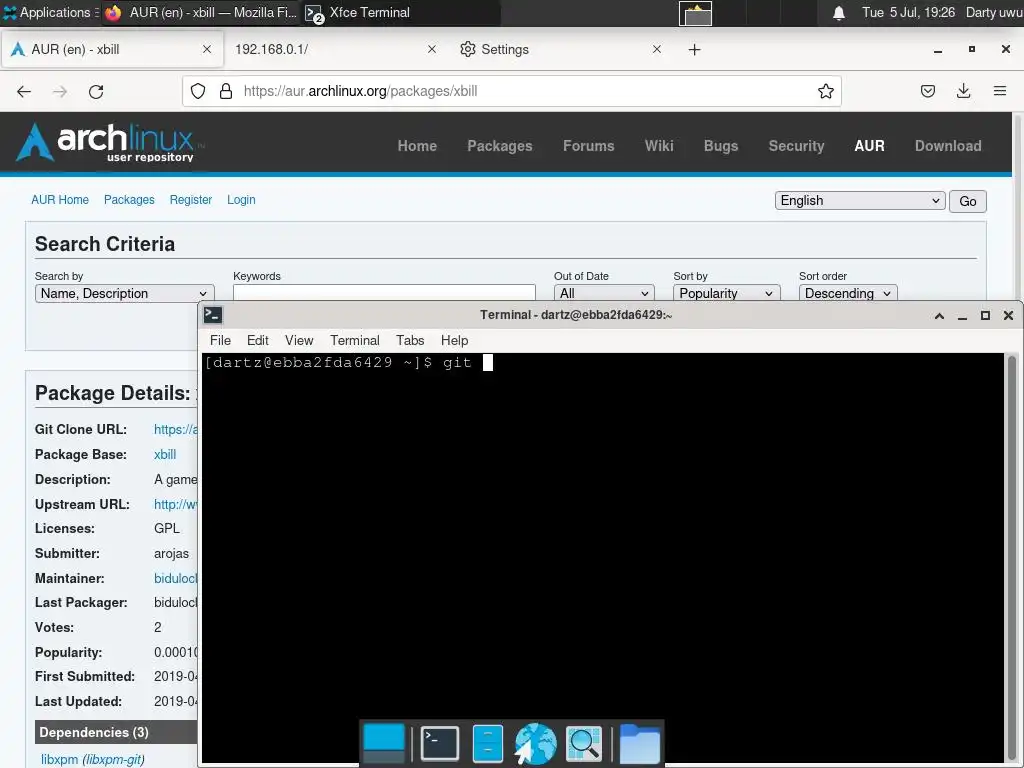
Task: Open the Out of Date dropdown
Action: [x=604, y=293]
